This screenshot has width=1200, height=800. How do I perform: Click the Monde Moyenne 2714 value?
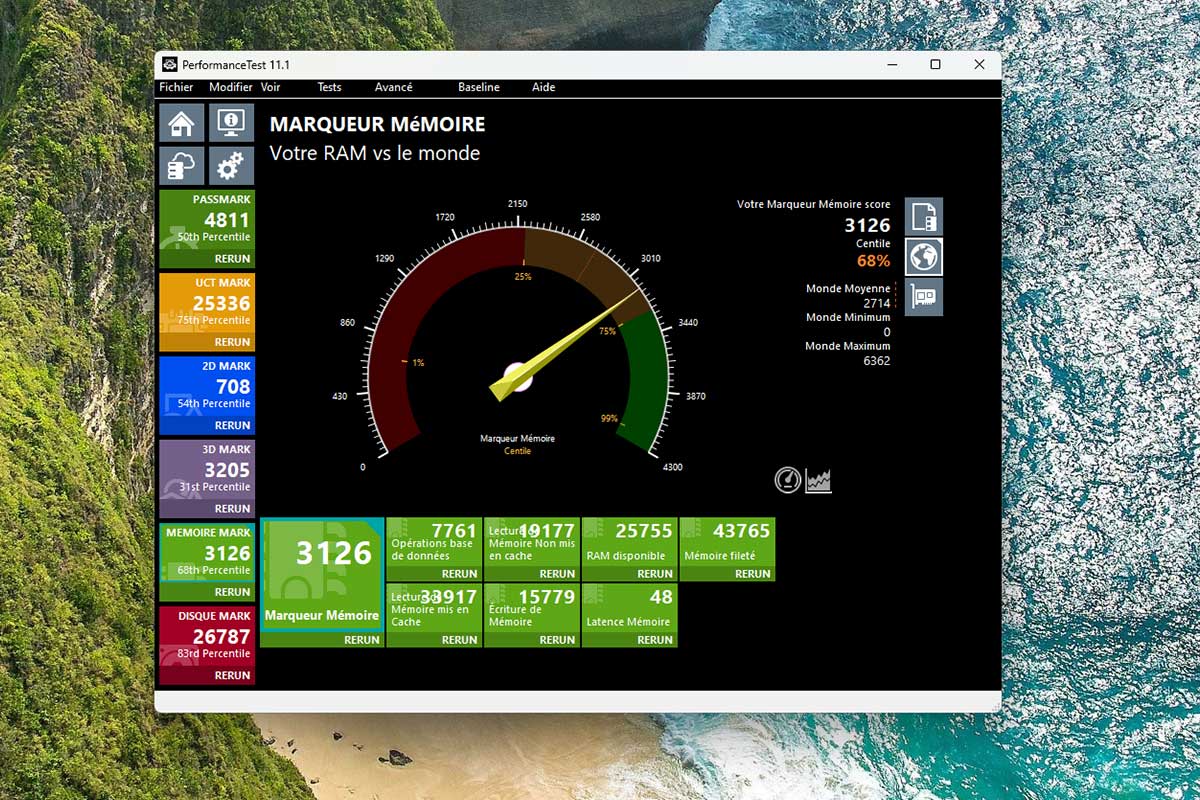tap(876, 303)
